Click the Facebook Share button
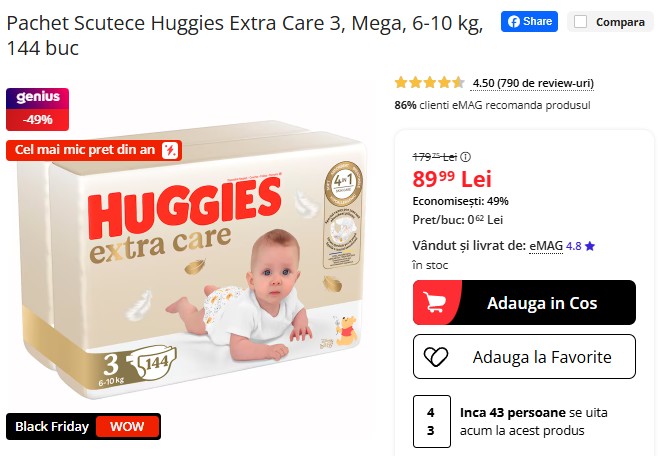The image size is (665, 456). coord(529,21)
